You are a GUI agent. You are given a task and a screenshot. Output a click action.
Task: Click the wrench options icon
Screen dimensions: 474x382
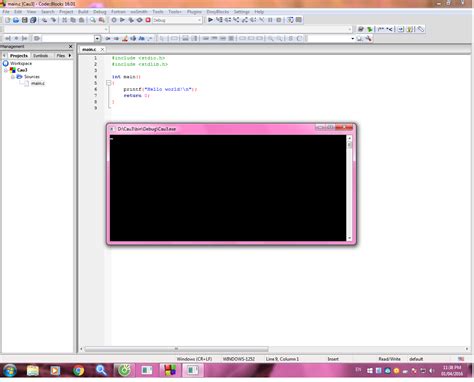tap(368, 39)
